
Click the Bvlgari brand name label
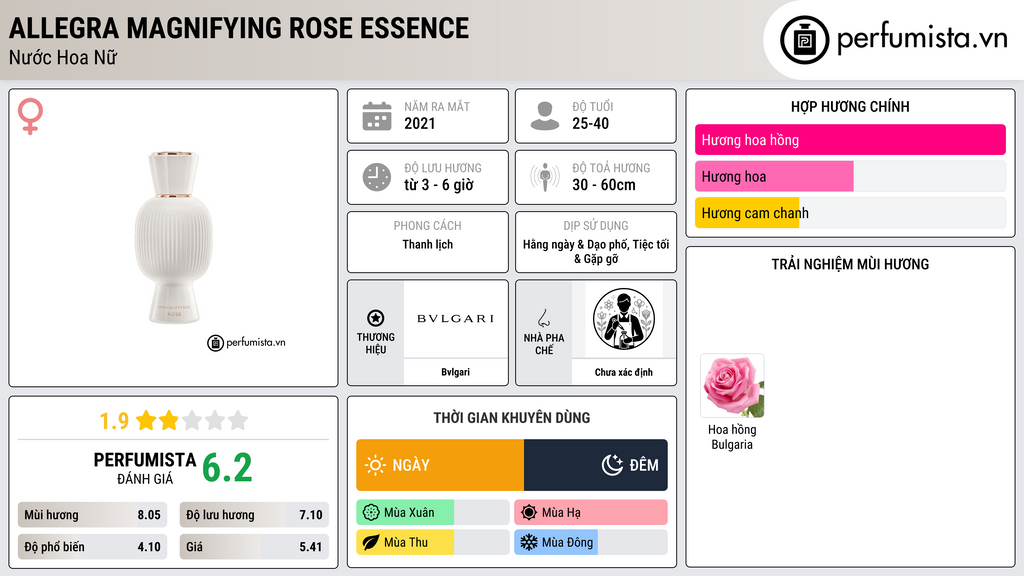coord(455,372)
